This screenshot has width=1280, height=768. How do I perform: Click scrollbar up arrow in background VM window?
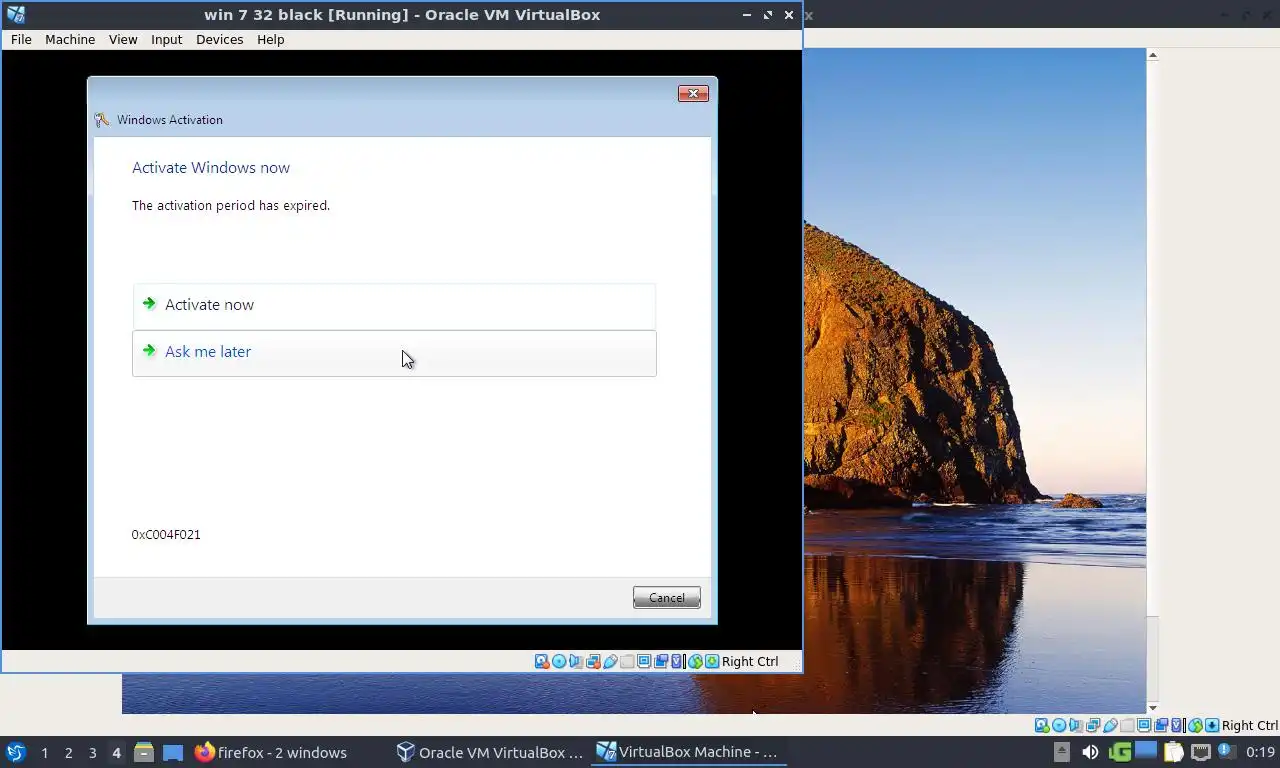pyautogui.click(x=1152, y=55)
